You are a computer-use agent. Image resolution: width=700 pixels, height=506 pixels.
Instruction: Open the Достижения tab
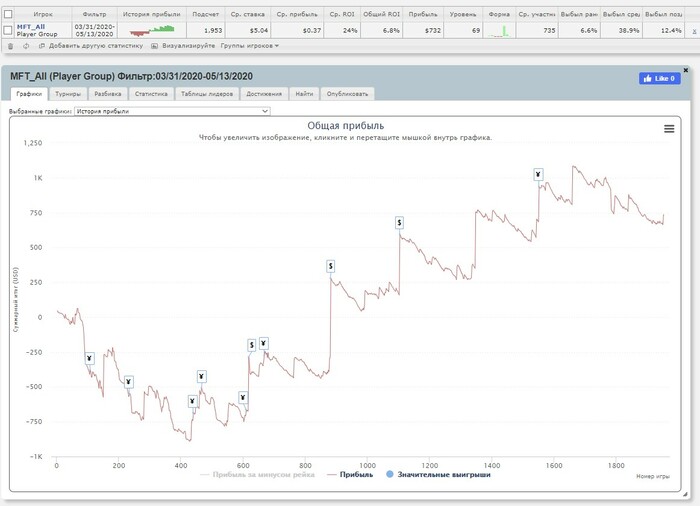[x=264, y=94]
